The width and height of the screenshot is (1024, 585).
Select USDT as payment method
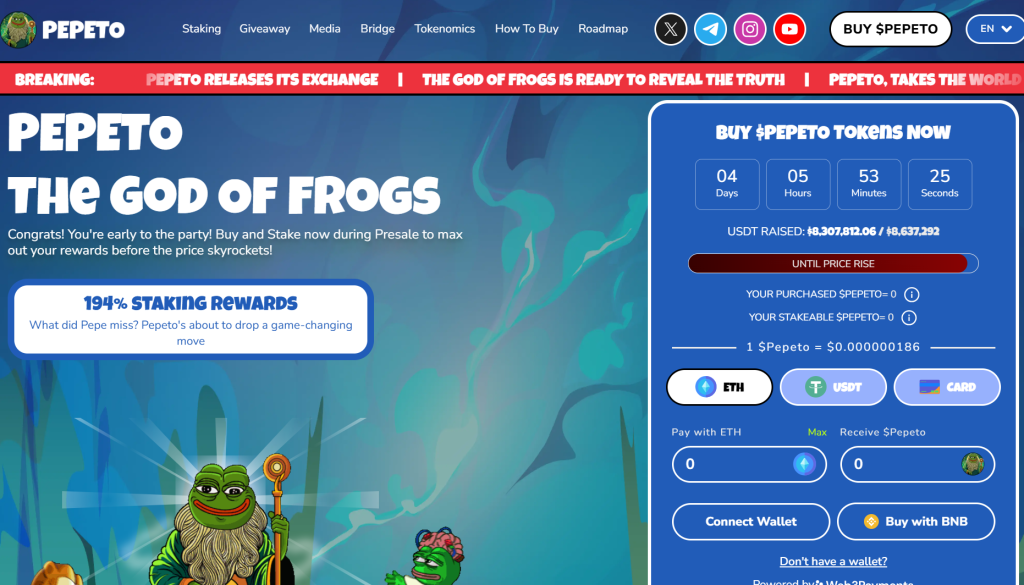click(833, 387)
